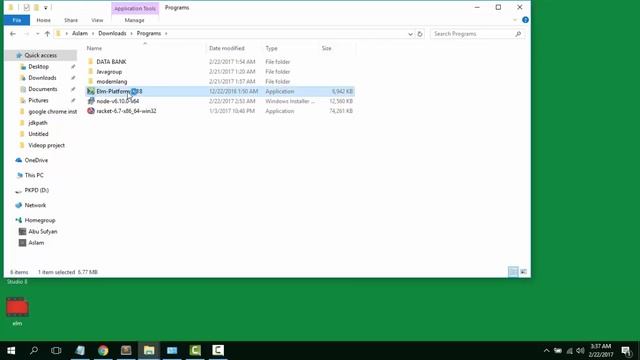
Task: Open jdkpath folder in sidebar
Action: click(x=38, y=122)
